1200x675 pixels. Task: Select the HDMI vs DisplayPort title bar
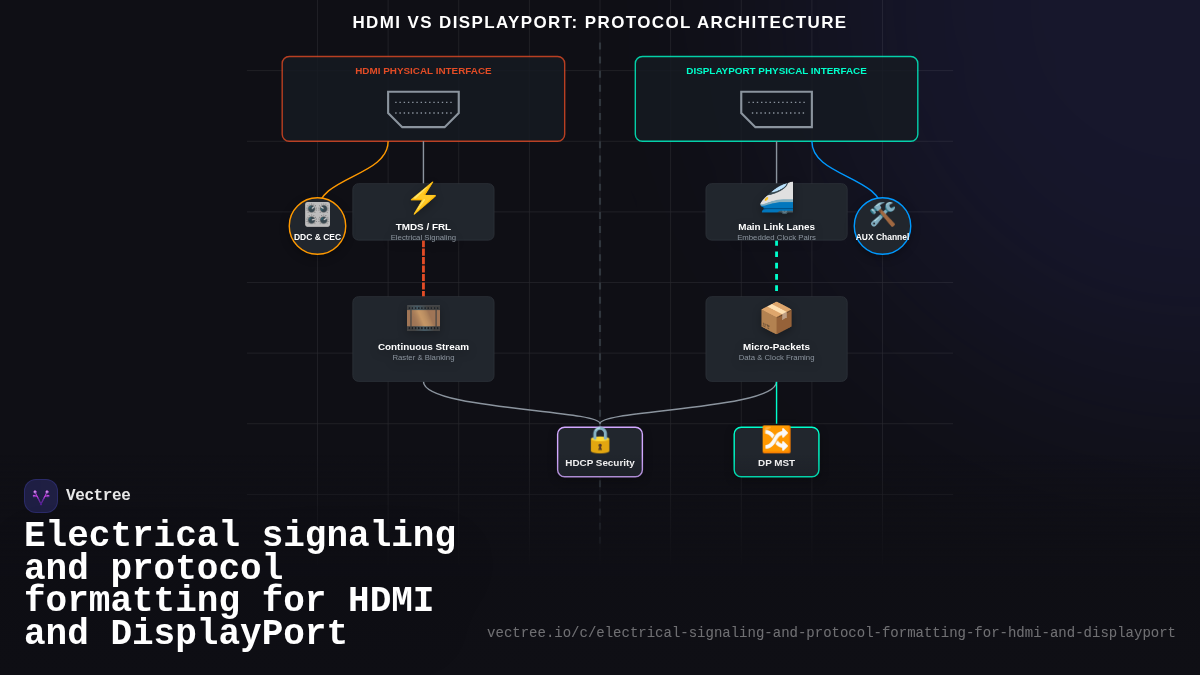tap(599, 22)
